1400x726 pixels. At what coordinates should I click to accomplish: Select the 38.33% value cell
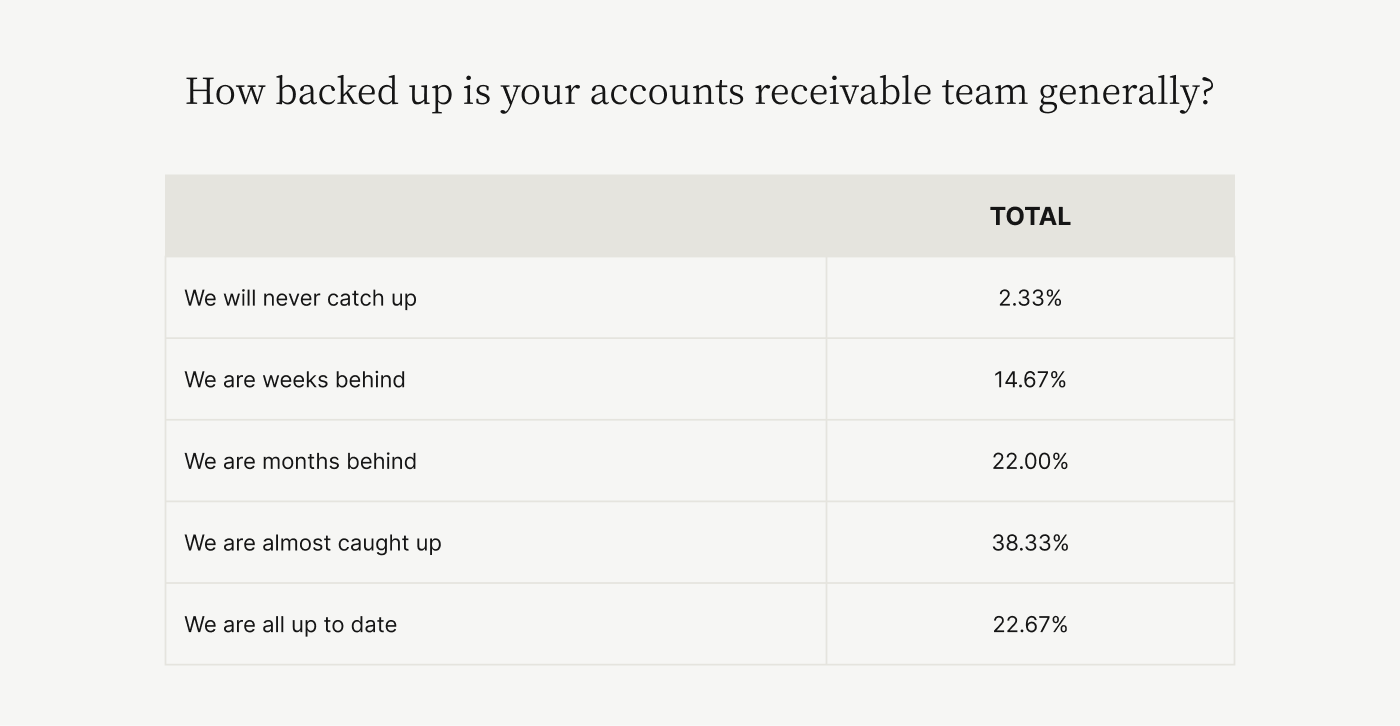[x=1030, y=543]
